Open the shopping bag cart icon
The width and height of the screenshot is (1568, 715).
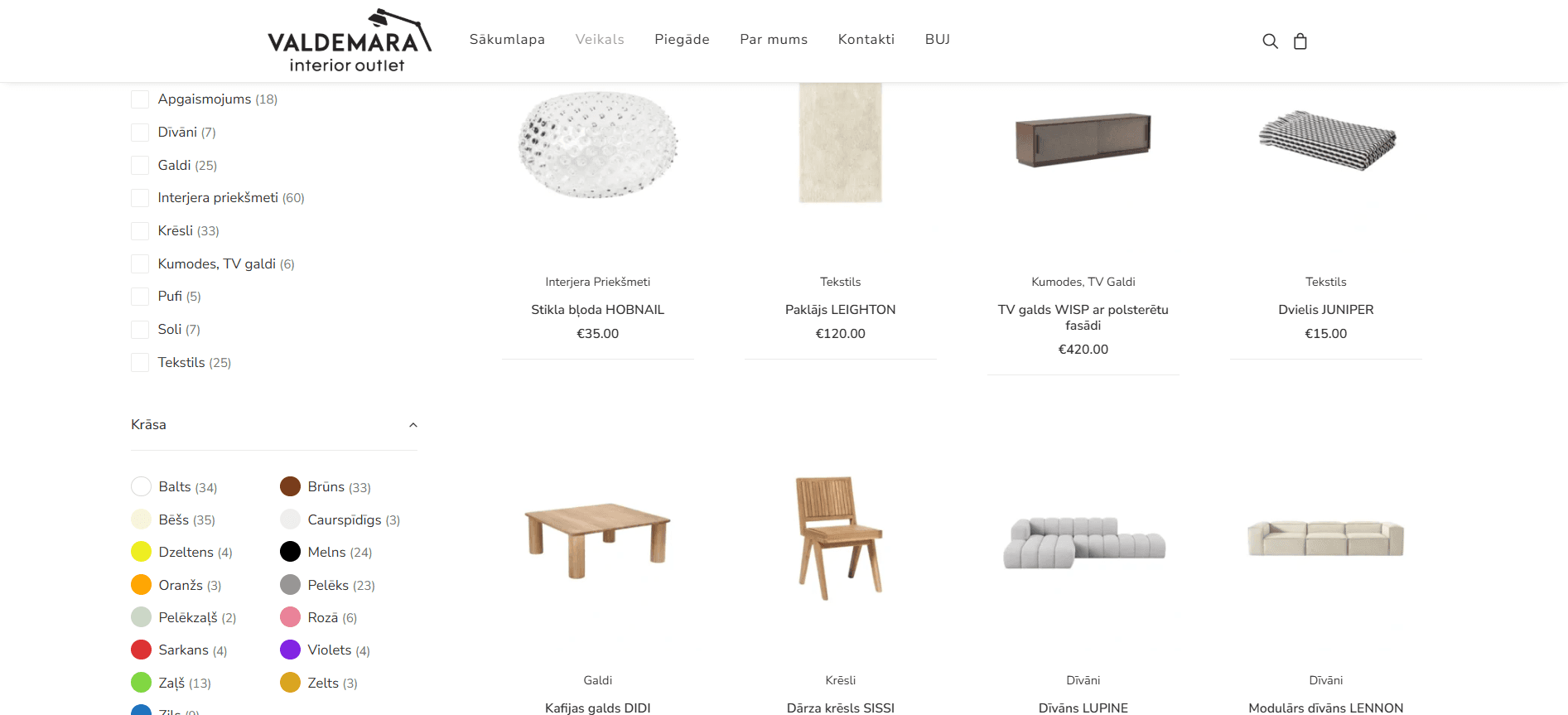[x=1300, y=41]
